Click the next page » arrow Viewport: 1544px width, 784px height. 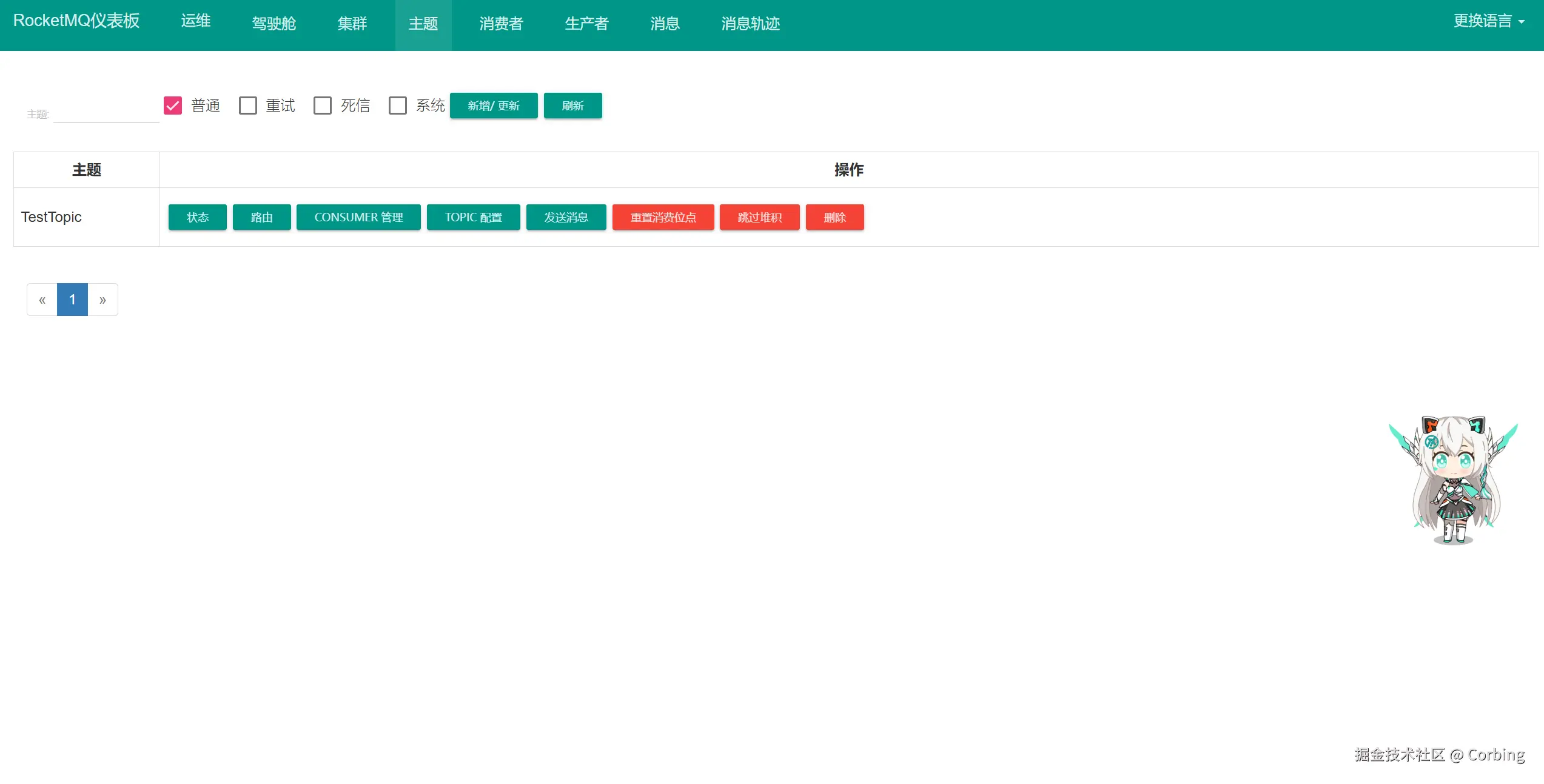(102, 300)
